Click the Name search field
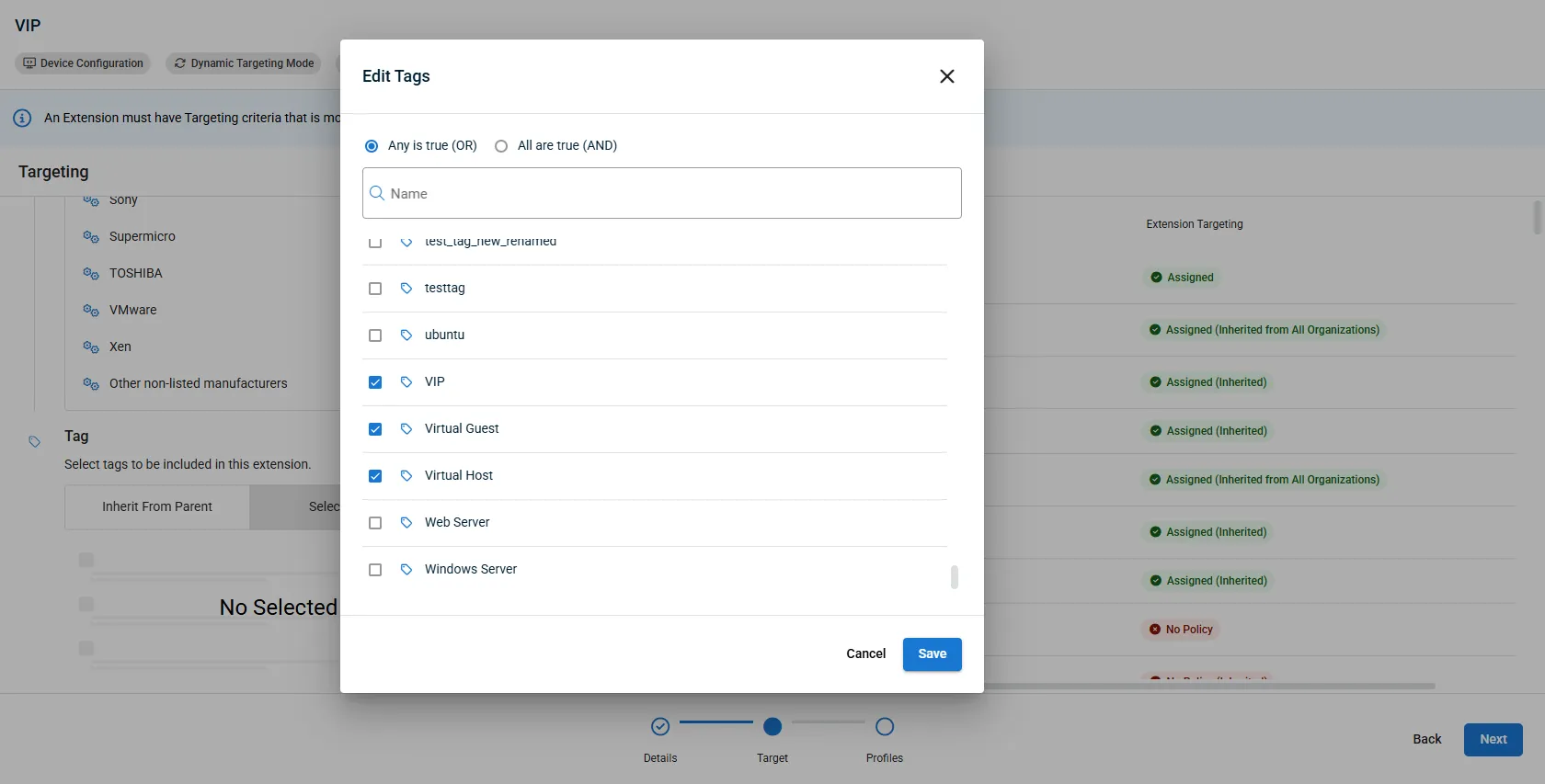1545x784 pixels. pos(661,193)
